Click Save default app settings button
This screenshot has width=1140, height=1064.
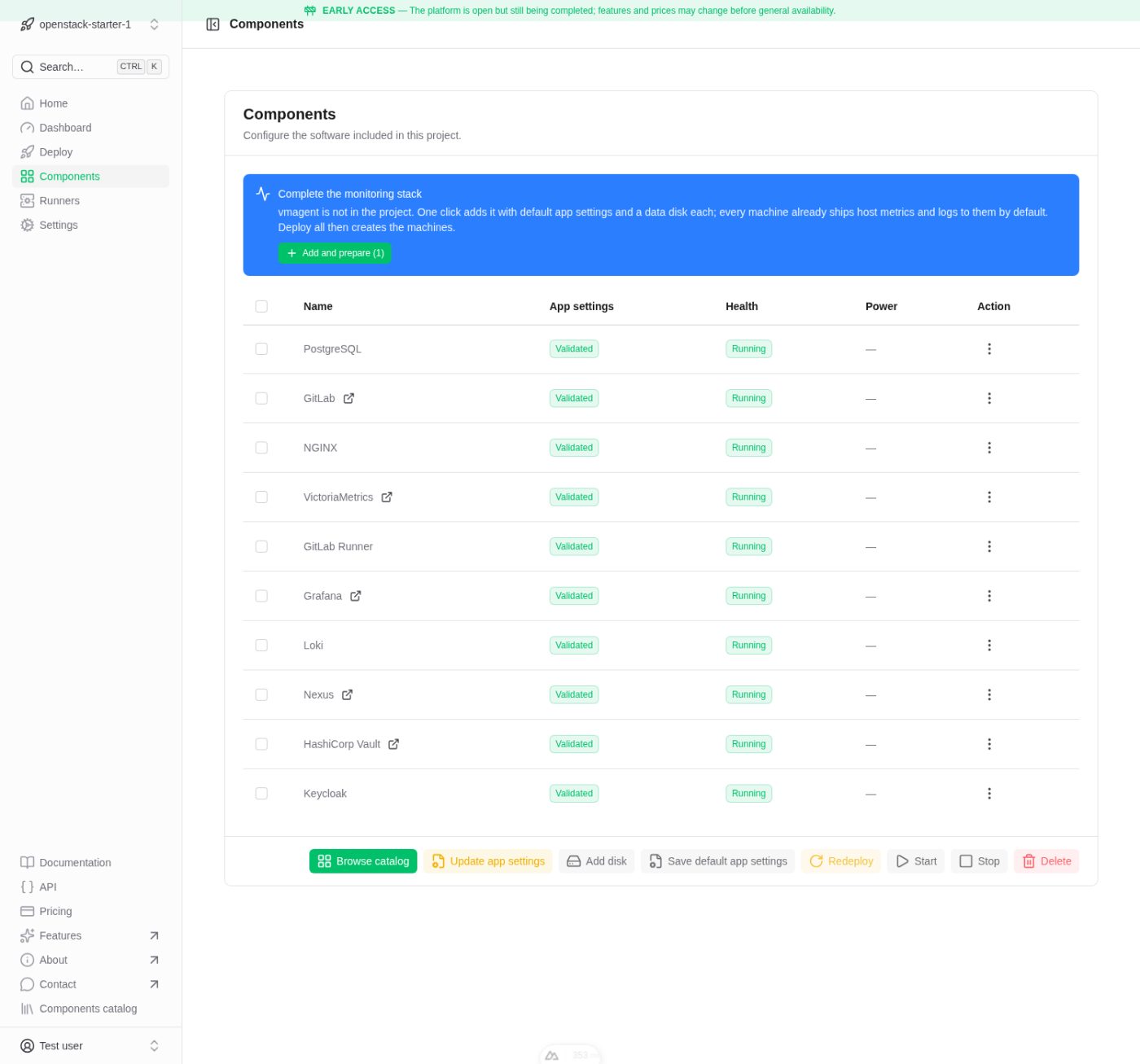click(718, 861)
